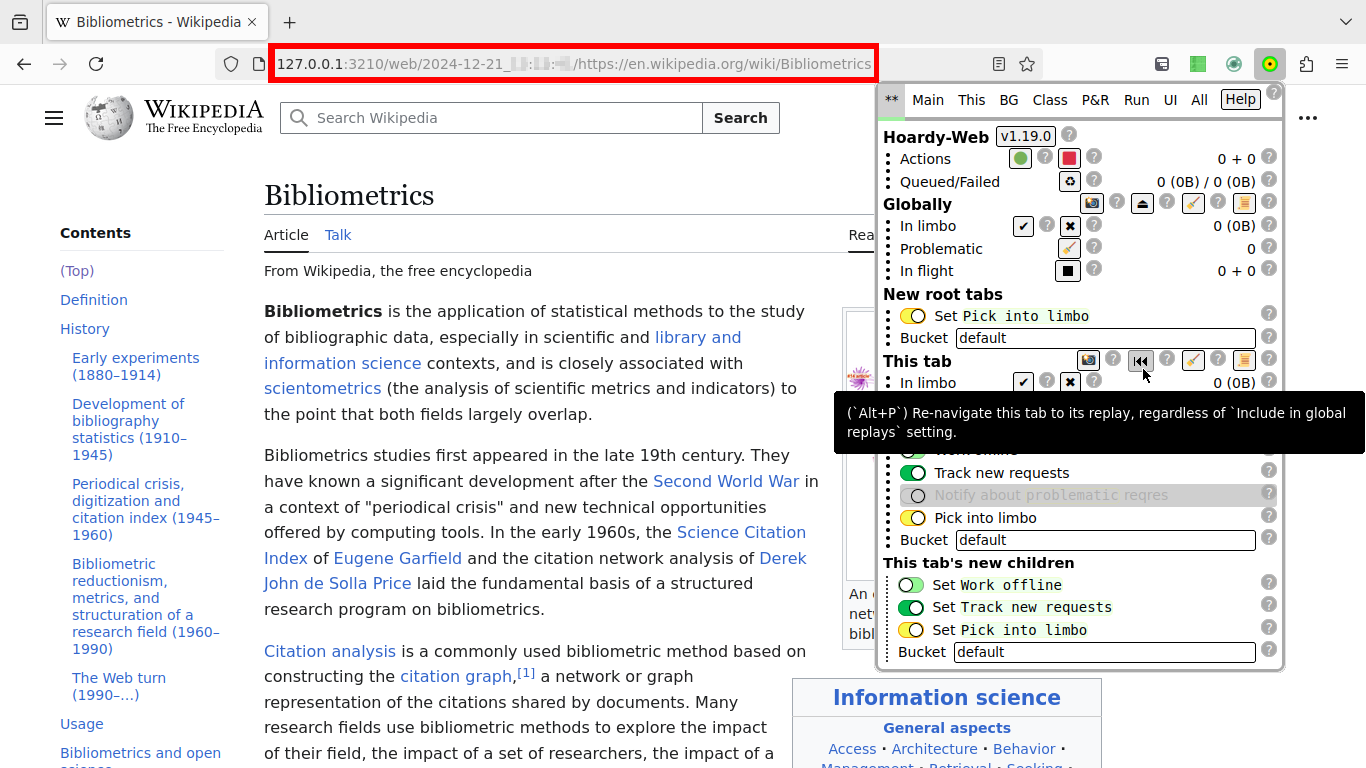Click the v1.19.0 version button

1026,136
